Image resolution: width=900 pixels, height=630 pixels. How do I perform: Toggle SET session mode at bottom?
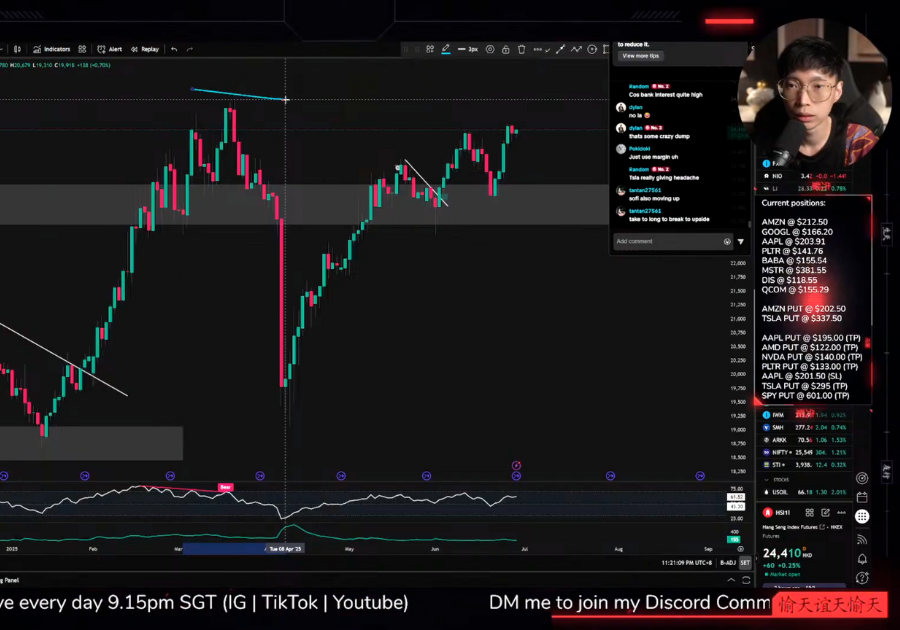[745, 563]
